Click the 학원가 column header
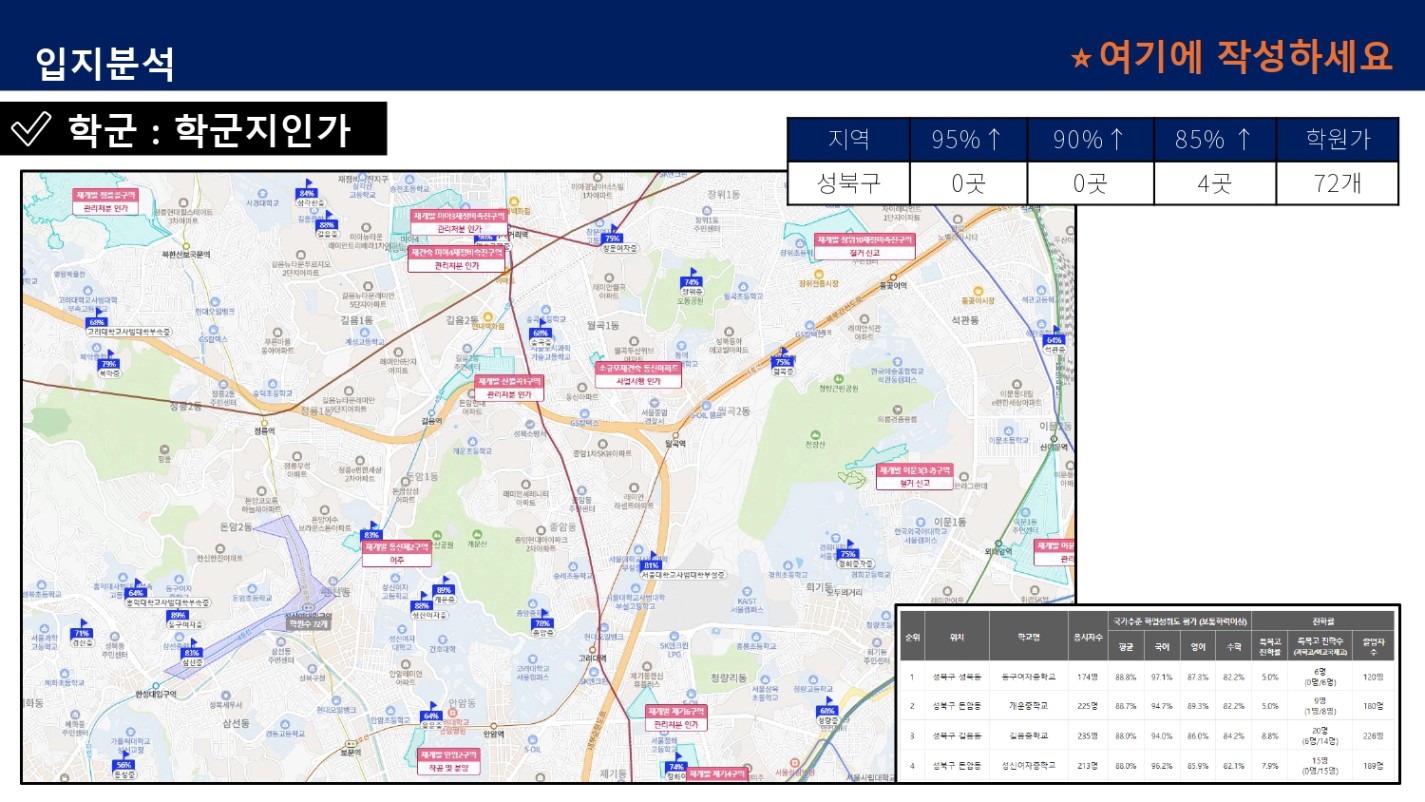 coord(1337,140)
